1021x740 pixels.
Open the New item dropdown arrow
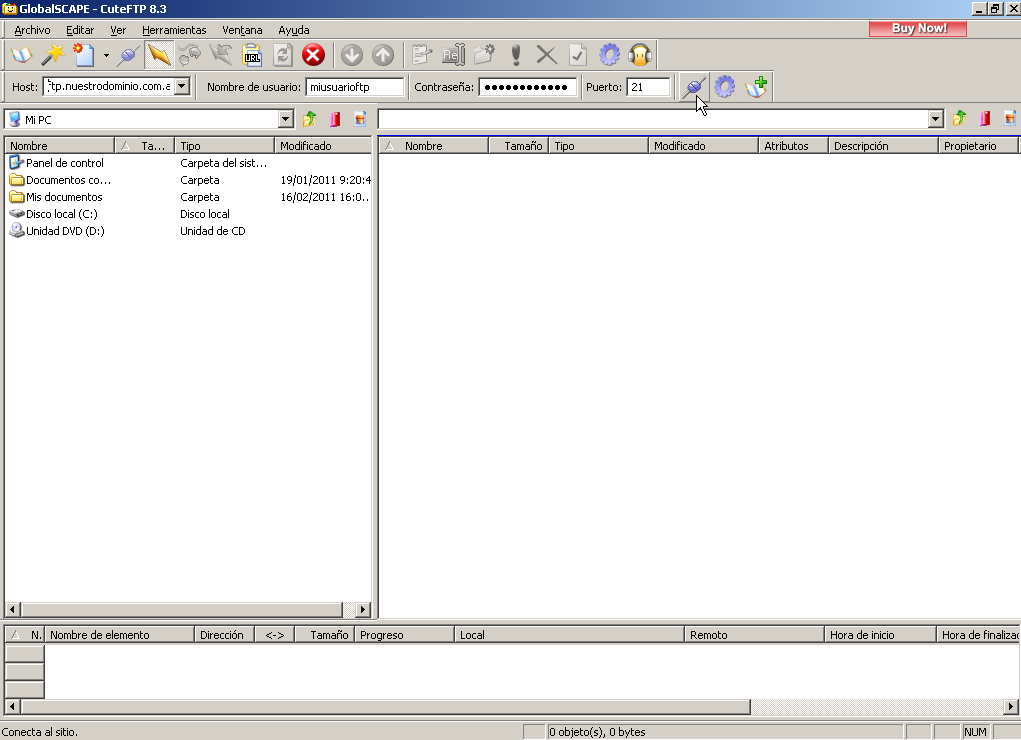pyautogui.click(x=105, y=55)
